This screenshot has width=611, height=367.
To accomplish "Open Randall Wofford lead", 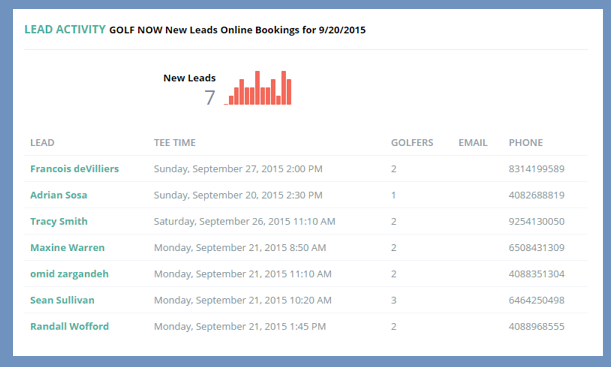I will click(70, 326).
